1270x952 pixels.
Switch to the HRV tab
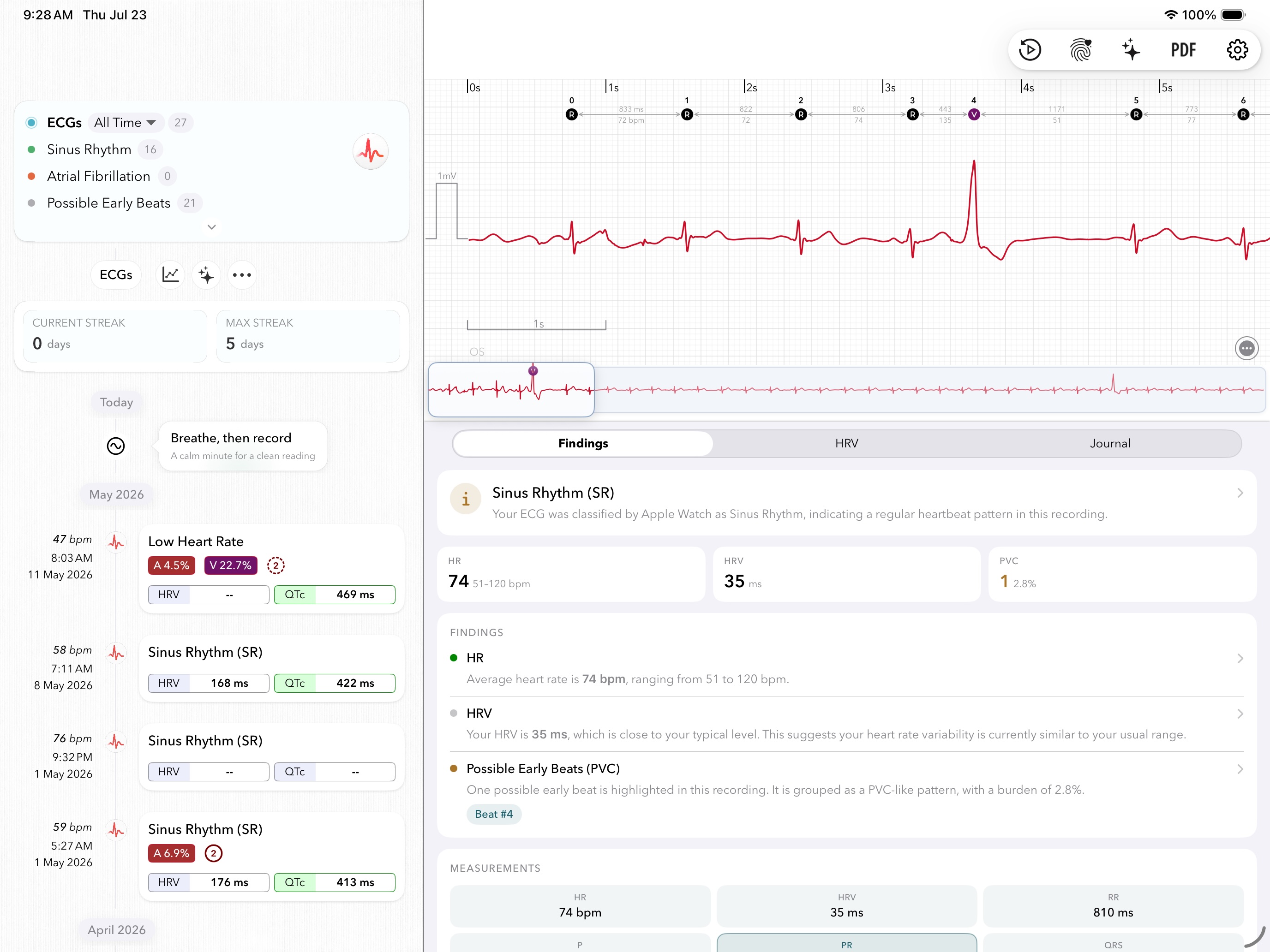(x=846, y=444)
